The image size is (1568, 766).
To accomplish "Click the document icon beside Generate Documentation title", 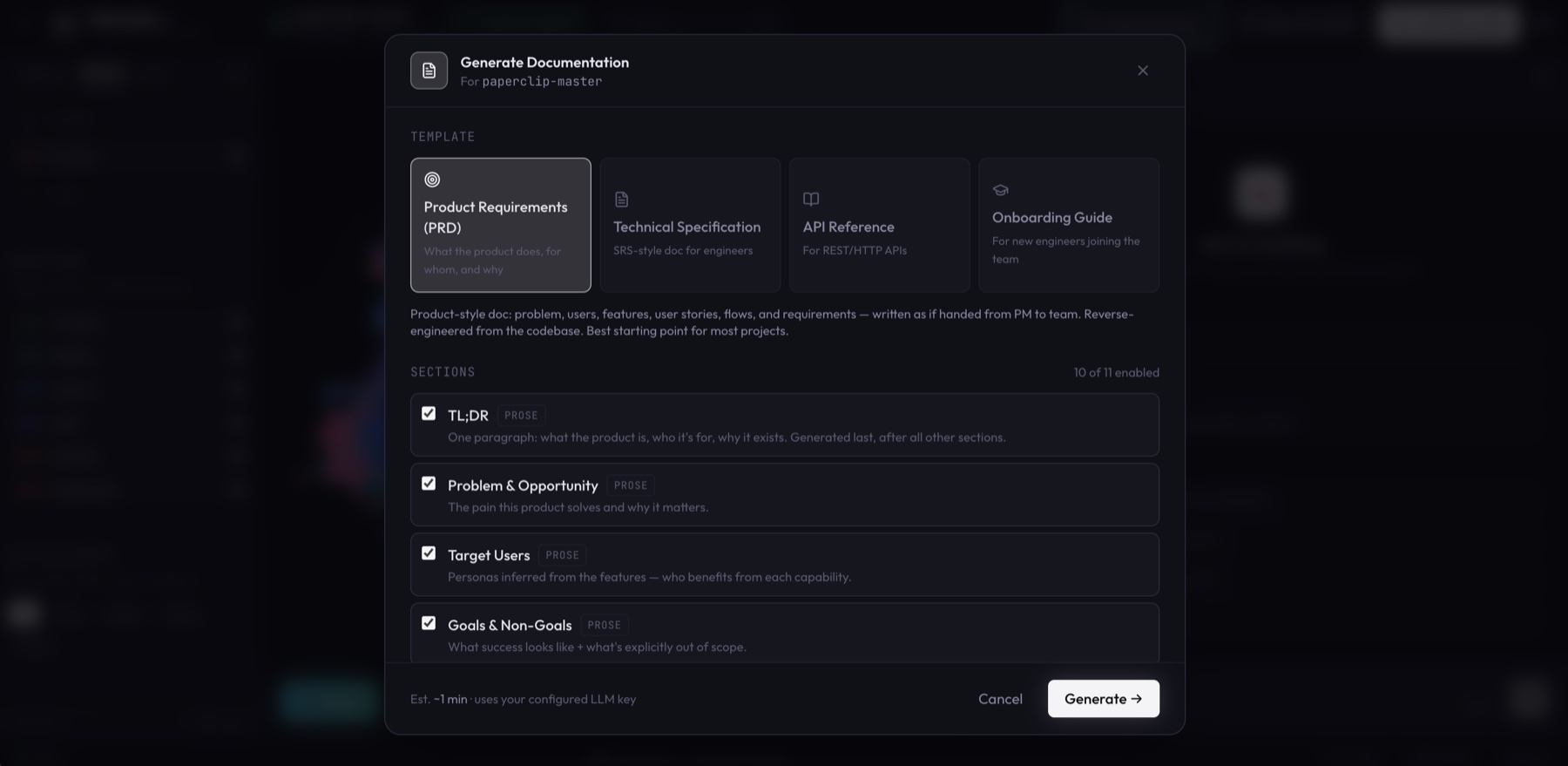I will (x=429, y=71).
